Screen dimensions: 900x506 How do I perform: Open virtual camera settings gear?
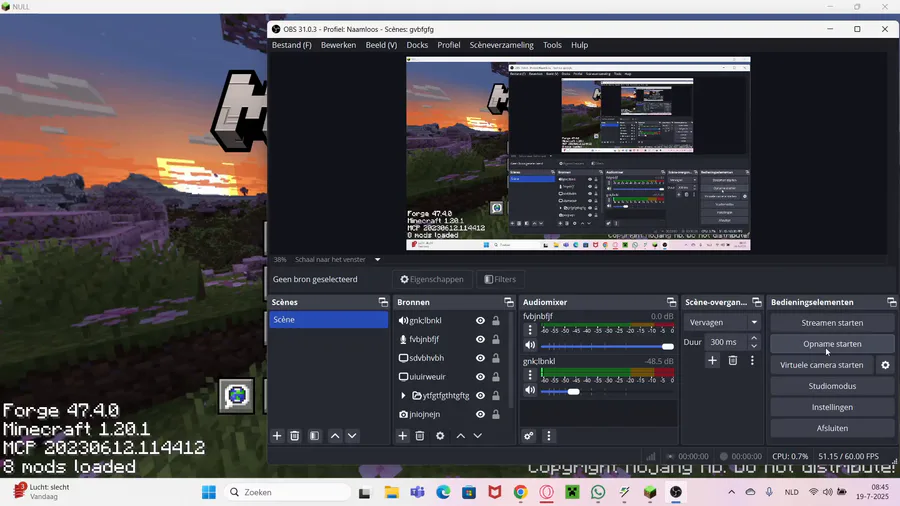(x=886, y=365)
